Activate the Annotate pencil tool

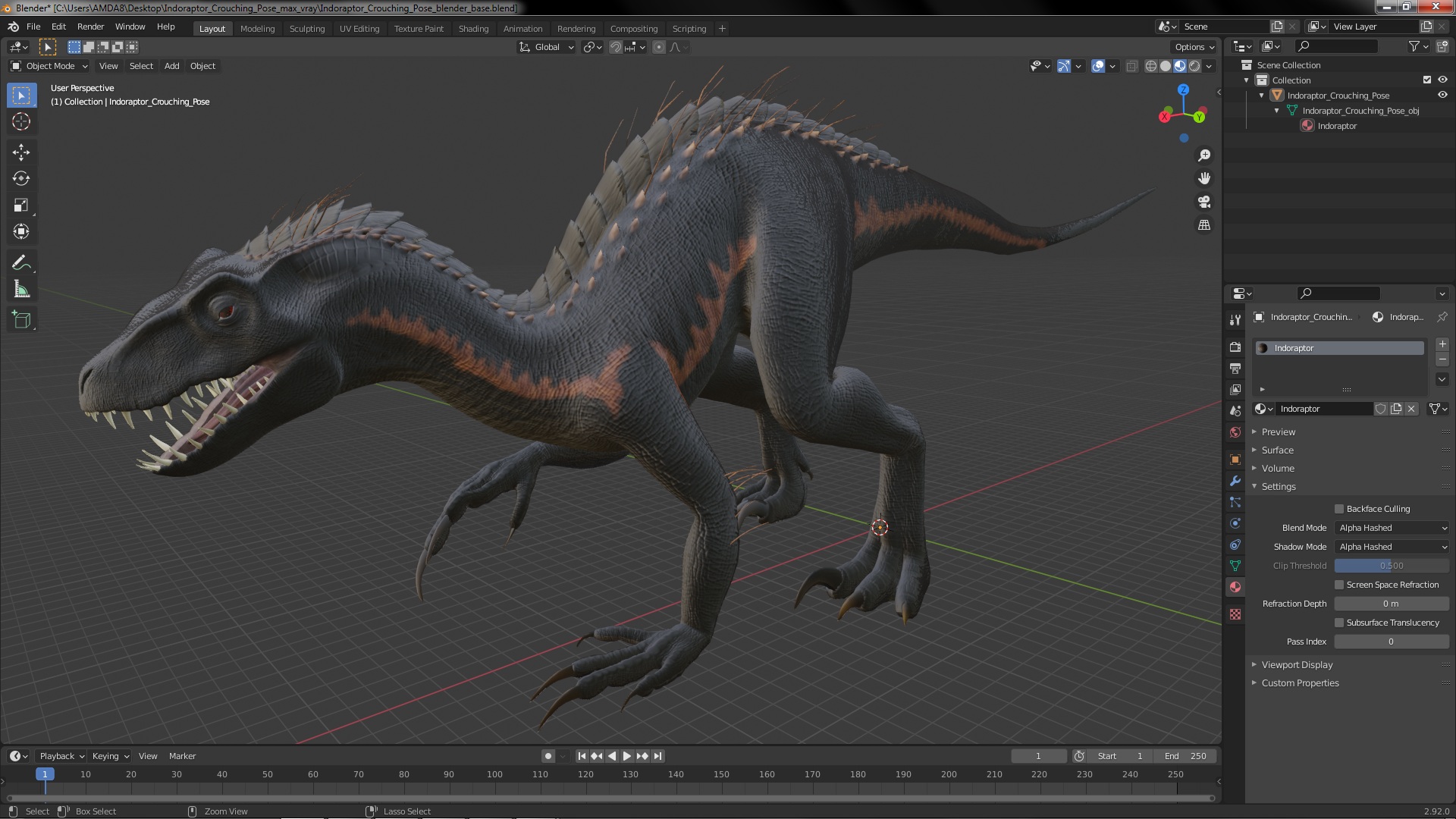click(21, 263)
